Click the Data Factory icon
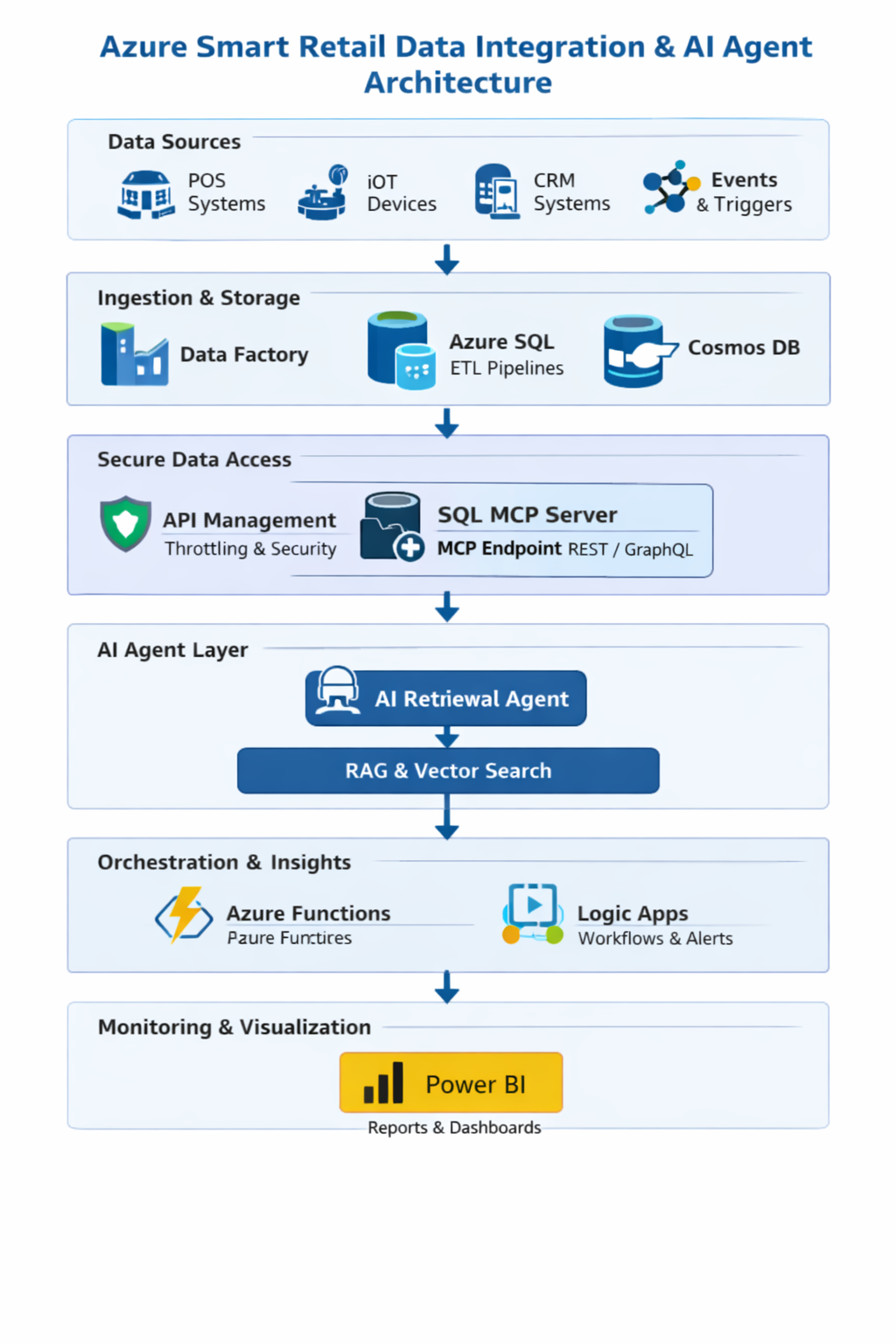896x1344 pixels. [134, 354]
